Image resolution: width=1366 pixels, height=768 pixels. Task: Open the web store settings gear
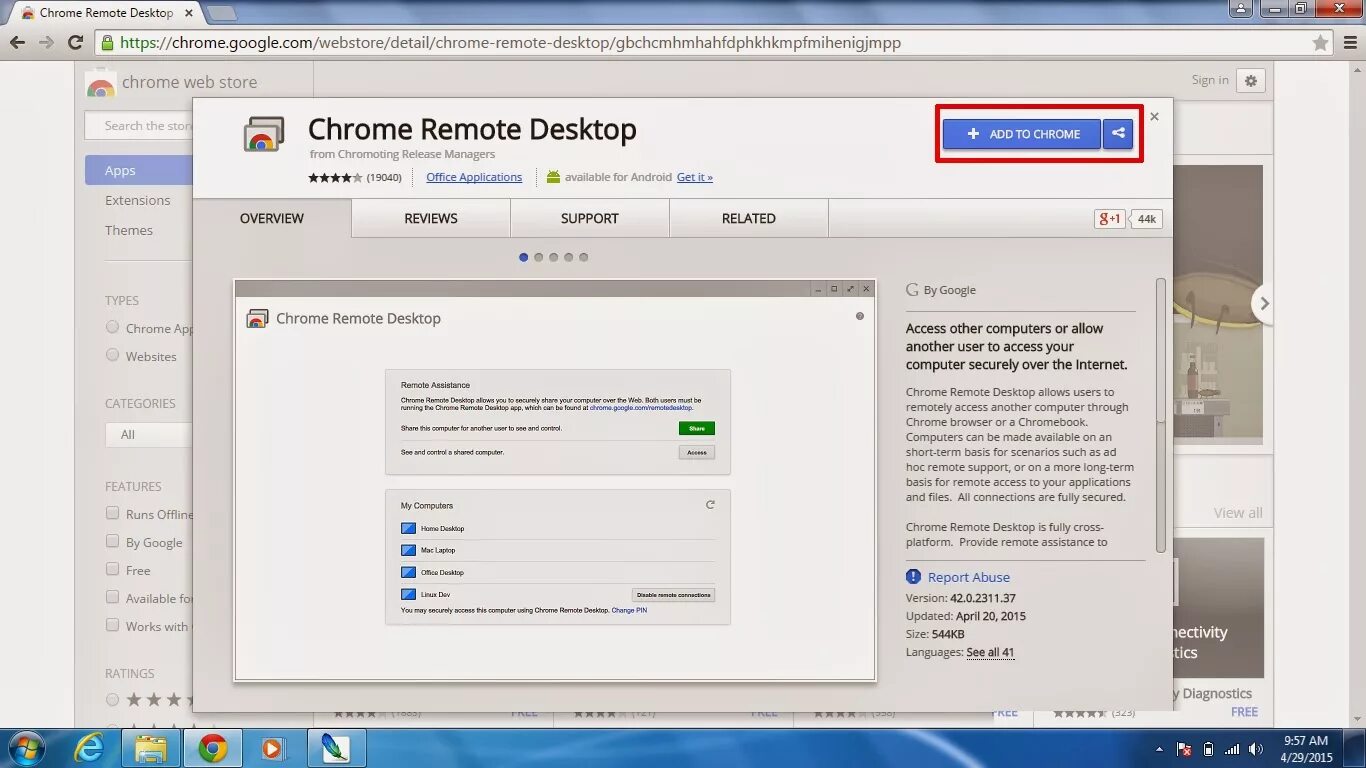point(1251,80)
